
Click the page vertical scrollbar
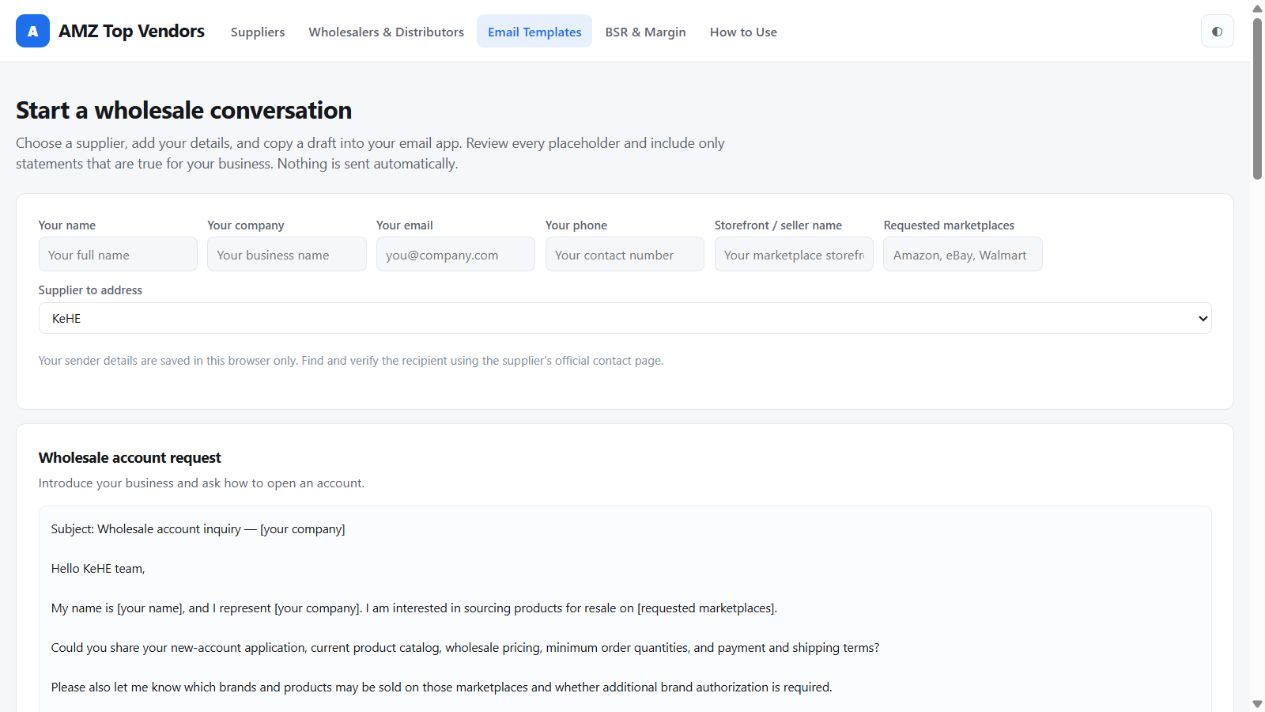tap(1257, 98)
